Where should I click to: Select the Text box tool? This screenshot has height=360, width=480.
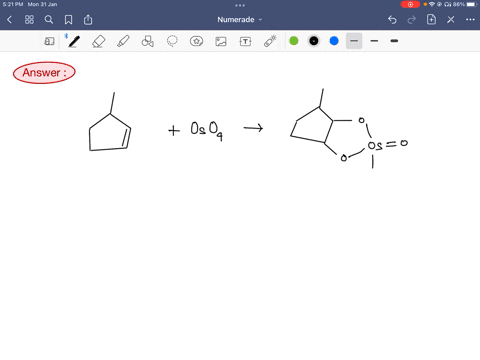tap(245, 41)
